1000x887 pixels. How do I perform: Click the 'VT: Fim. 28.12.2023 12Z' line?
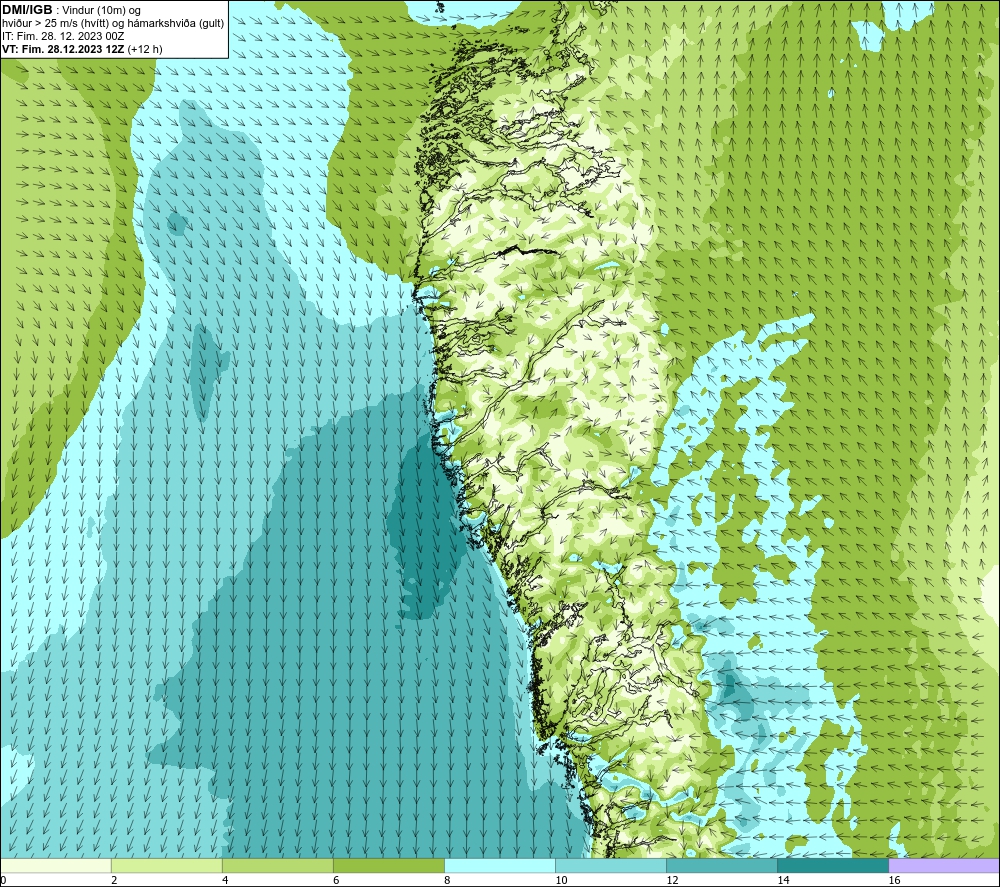63,49
